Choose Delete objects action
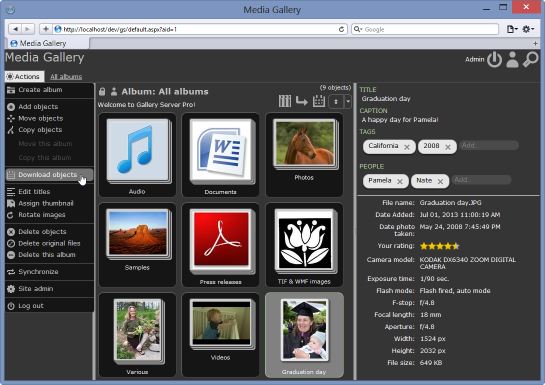545x385 pixels. tap(49, 232)
